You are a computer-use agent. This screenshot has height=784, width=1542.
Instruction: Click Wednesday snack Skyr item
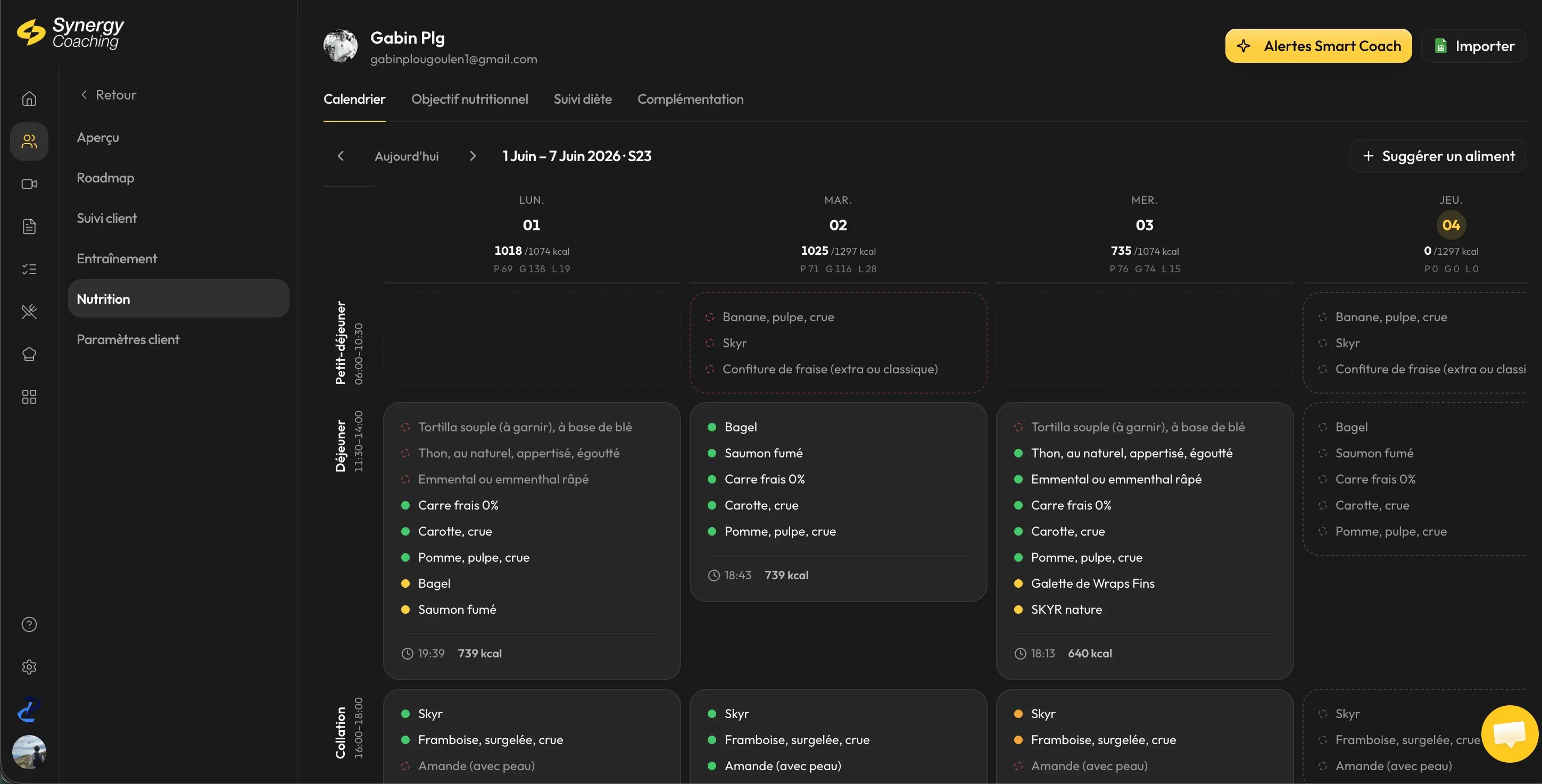pyautogui.click(x=1043, y=714)
